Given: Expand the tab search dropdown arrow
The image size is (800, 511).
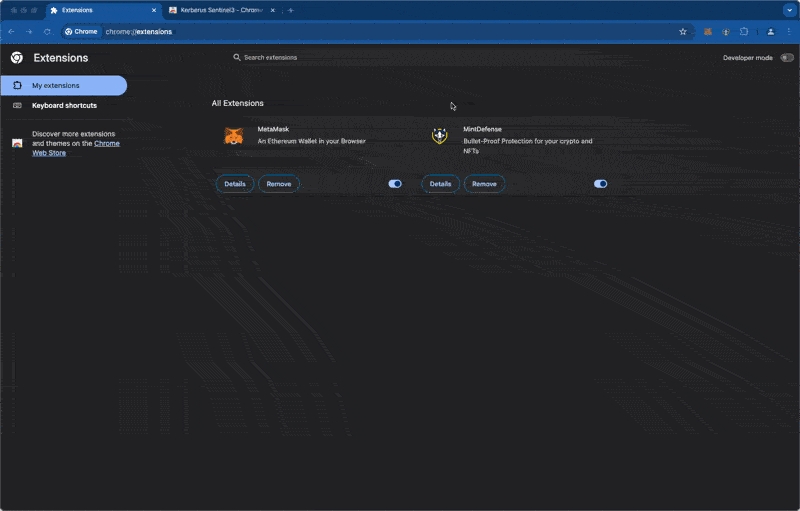Looking at the screenshot, I should pyautogui.click(x=789, y=10).
